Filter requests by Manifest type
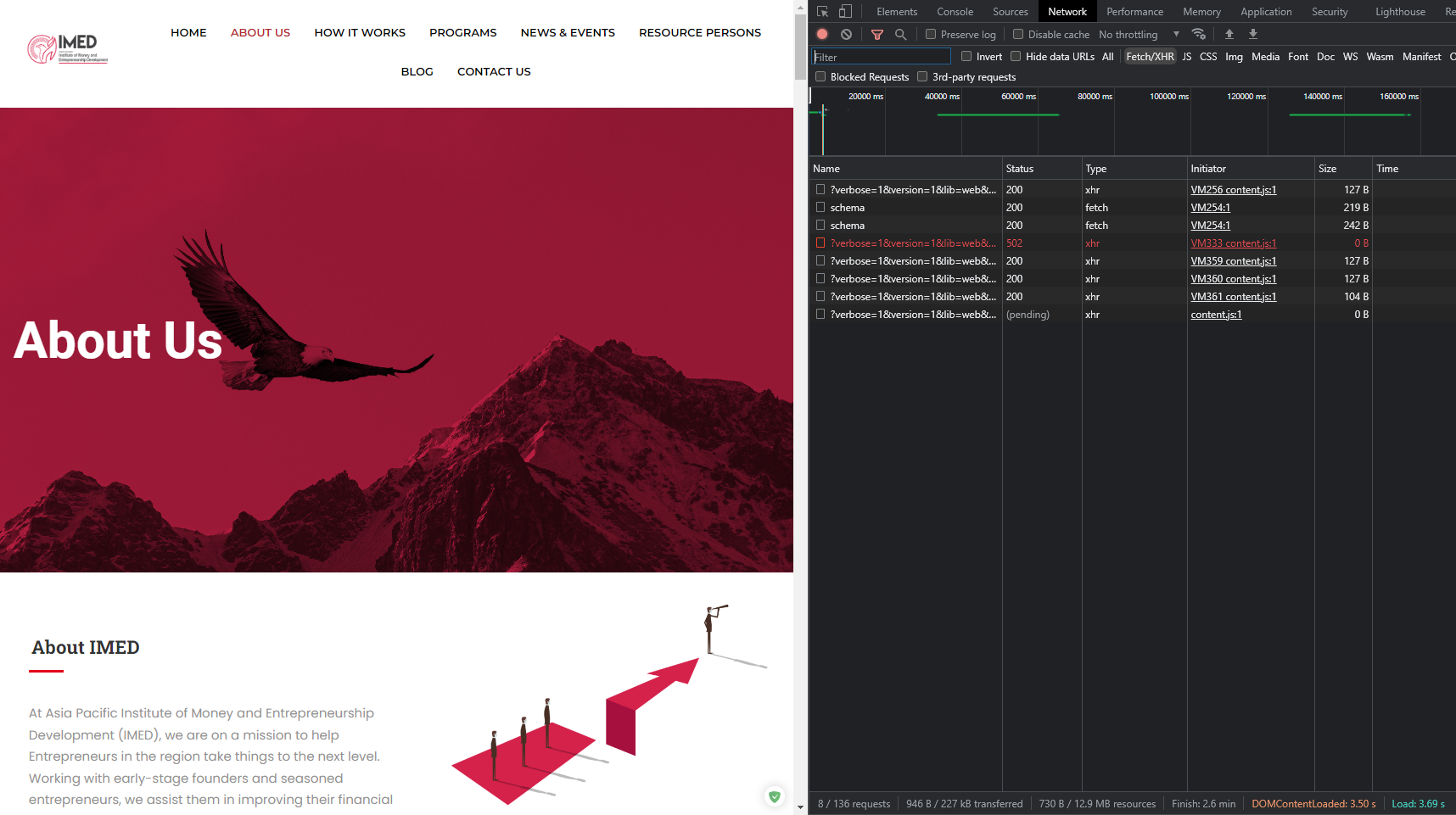The height and width of the screenshot is (815, 1456). (1421, 57)
